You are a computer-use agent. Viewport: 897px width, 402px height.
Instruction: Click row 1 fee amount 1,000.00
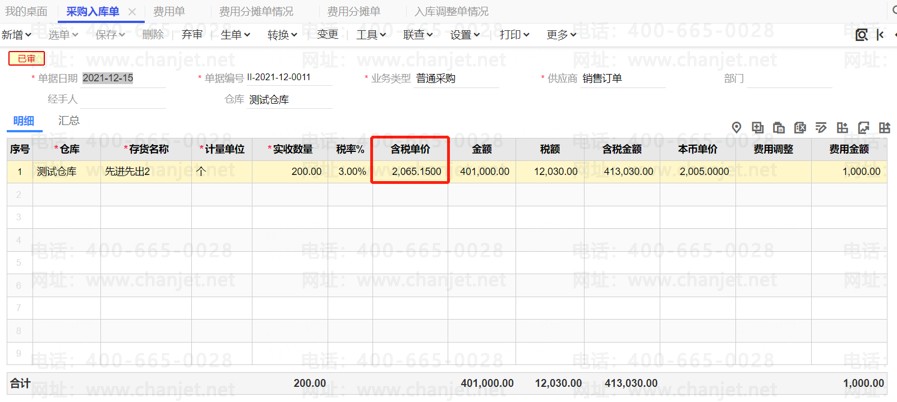tap(849, 172)
